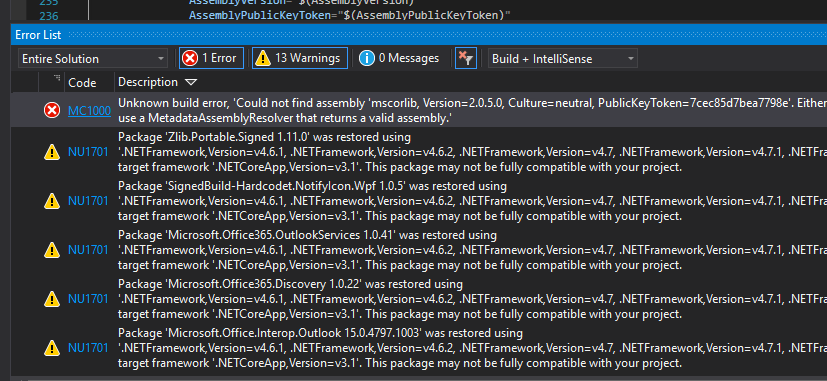The width and height of the screenshot is (827, 381).
Task: Click code line 236 AssemblyPublicKeyToken text
Action: click(x=350, y=15)
